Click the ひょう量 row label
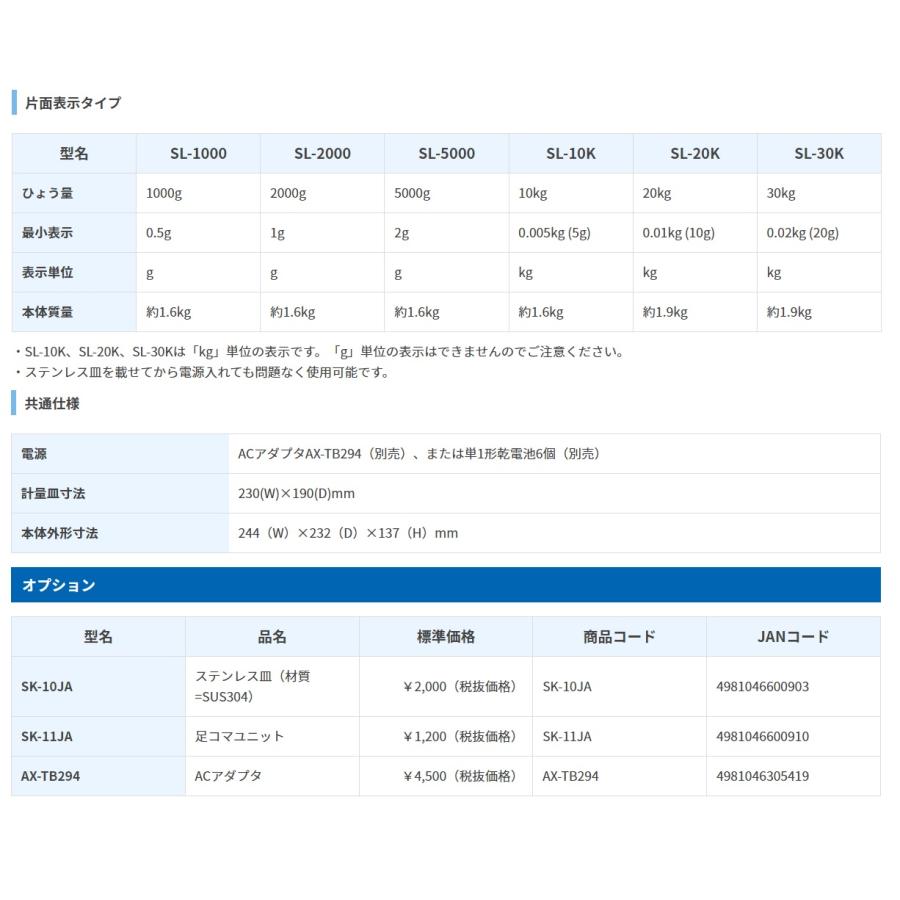This screenshot has width=900, height=900. (x=46, y=193)
